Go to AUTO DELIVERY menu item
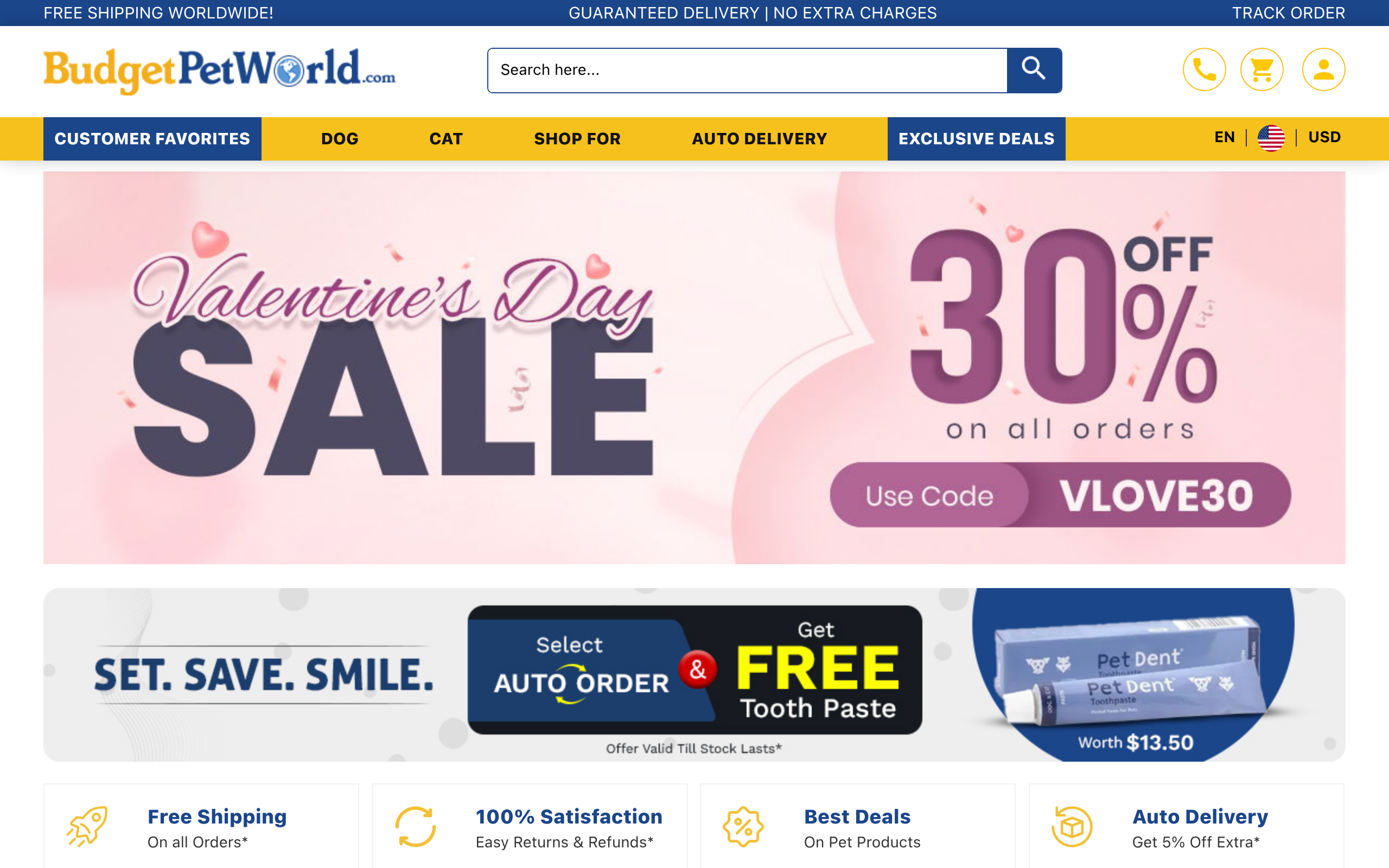 click(x=760, y=139)
